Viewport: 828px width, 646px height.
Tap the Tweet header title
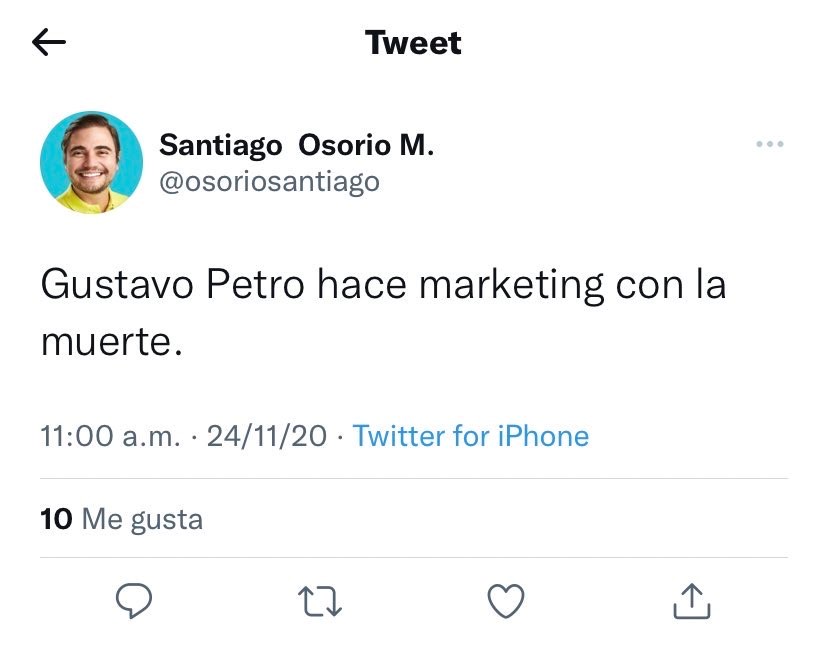[413, 43]
